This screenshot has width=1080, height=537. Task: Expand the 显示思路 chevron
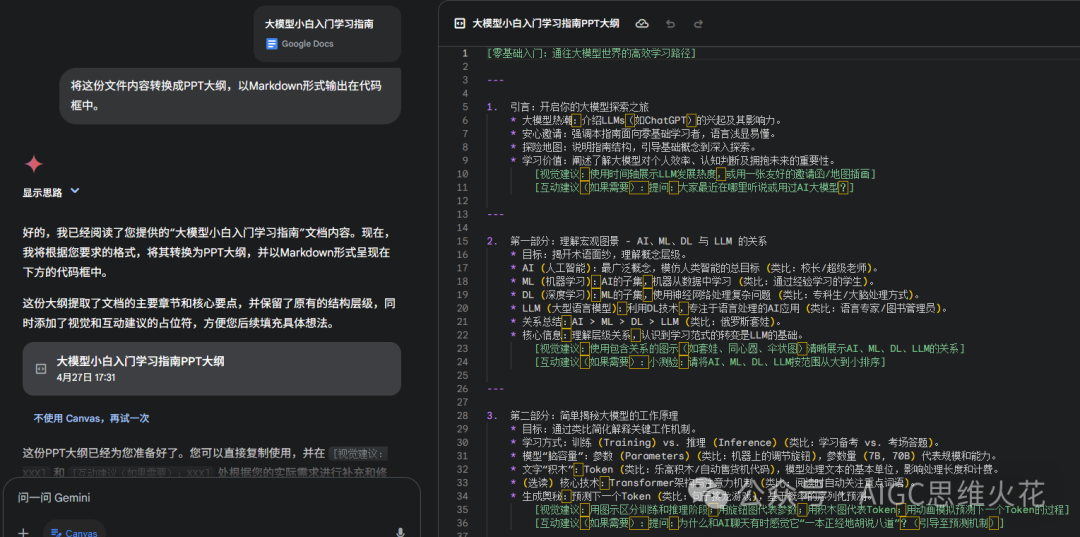click(75, 191)
